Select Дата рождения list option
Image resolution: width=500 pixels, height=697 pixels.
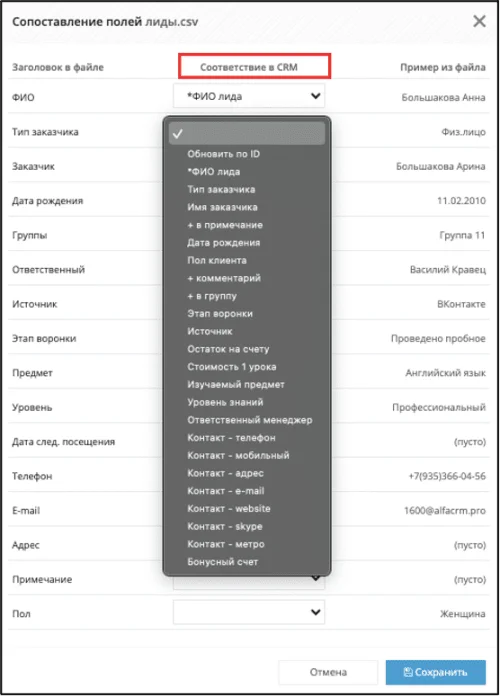224,243
